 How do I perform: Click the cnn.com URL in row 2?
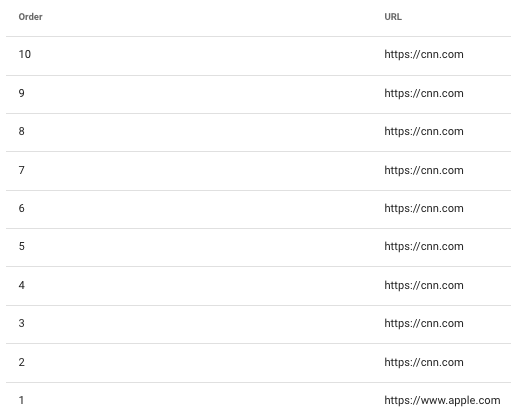(424, 362)
